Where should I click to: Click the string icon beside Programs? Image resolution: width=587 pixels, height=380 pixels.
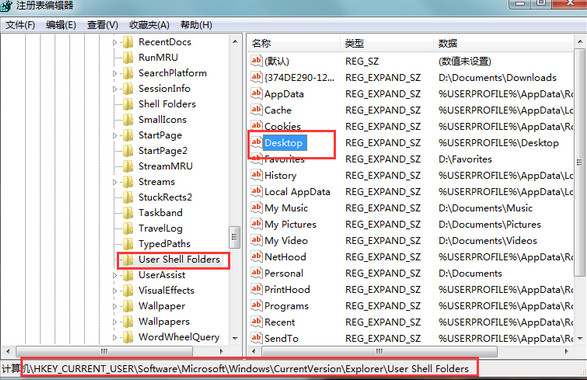[x=256, y=305]
